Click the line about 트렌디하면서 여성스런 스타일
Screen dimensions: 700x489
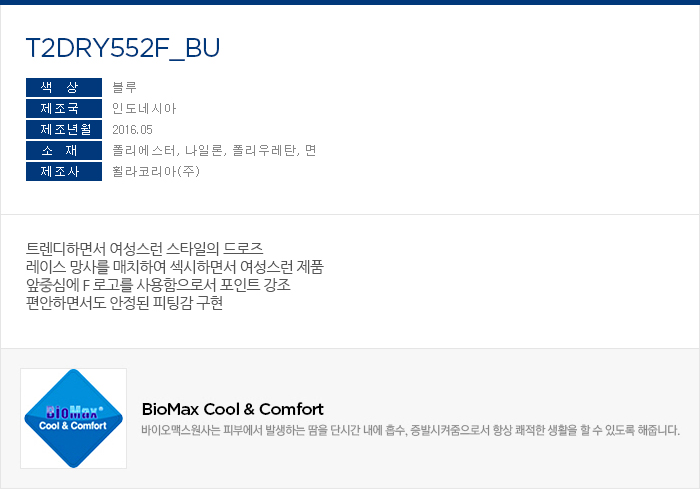(144, 247)
